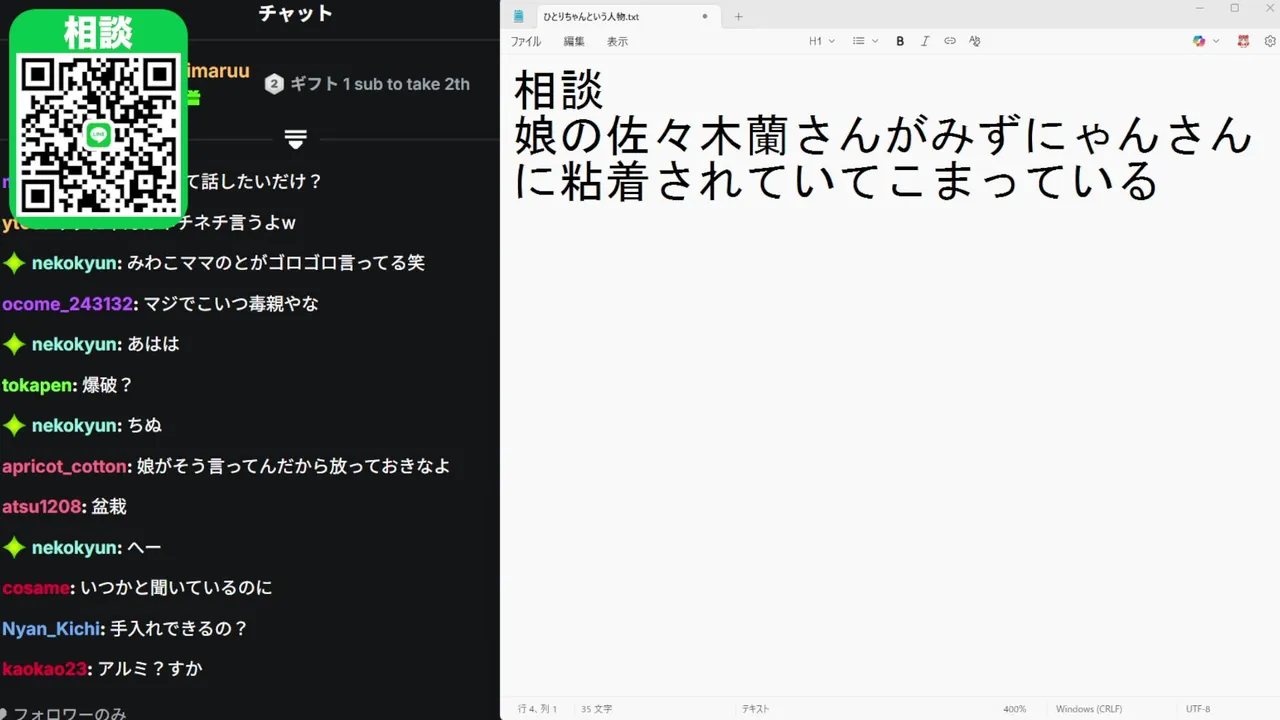Click the badge beside nekokyun's へー message
Viewport: 1280px width, 720px height.
click(14, 548)
